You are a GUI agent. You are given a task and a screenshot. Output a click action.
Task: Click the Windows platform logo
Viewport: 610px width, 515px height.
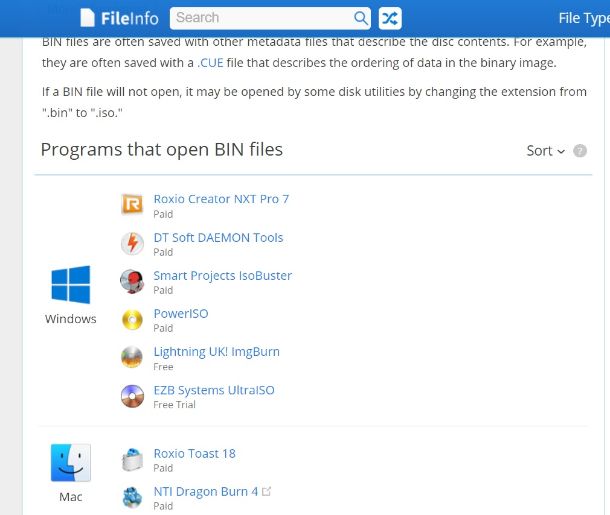click(71, 285)
